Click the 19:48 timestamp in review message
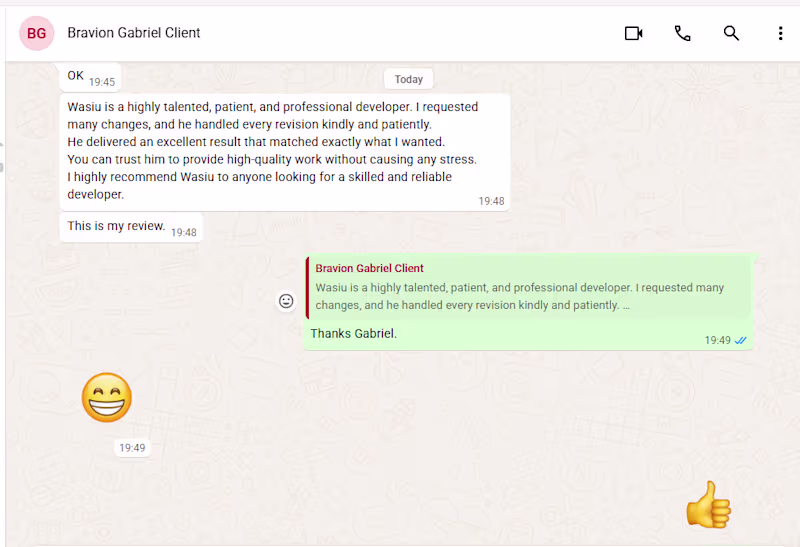 (491, 201)
